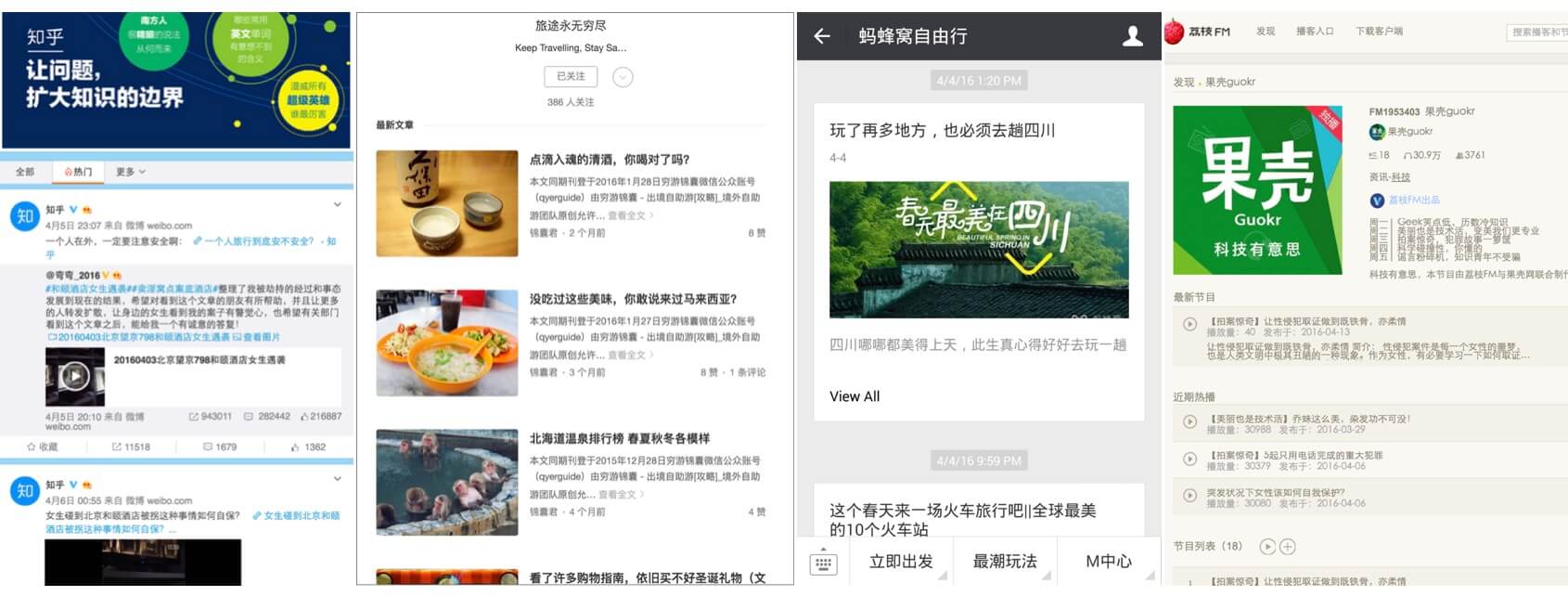Click the 荔枝FM logo

(1197, 32)
